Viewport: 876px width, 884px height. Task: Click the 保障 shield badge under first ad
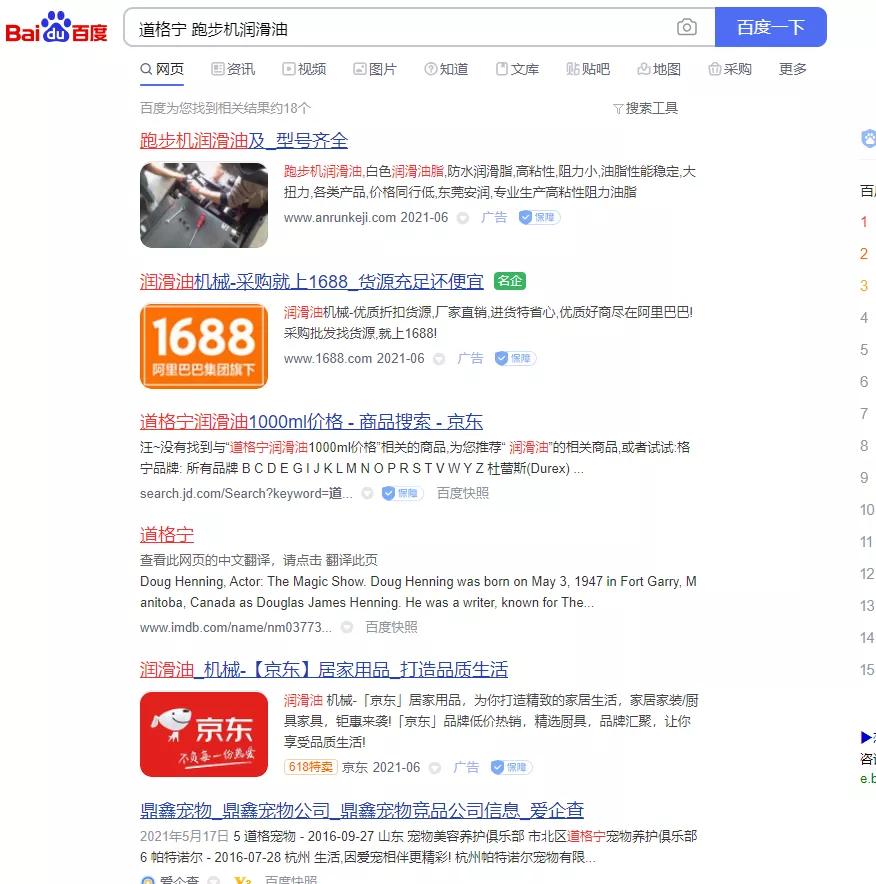(x=539, y=217)
